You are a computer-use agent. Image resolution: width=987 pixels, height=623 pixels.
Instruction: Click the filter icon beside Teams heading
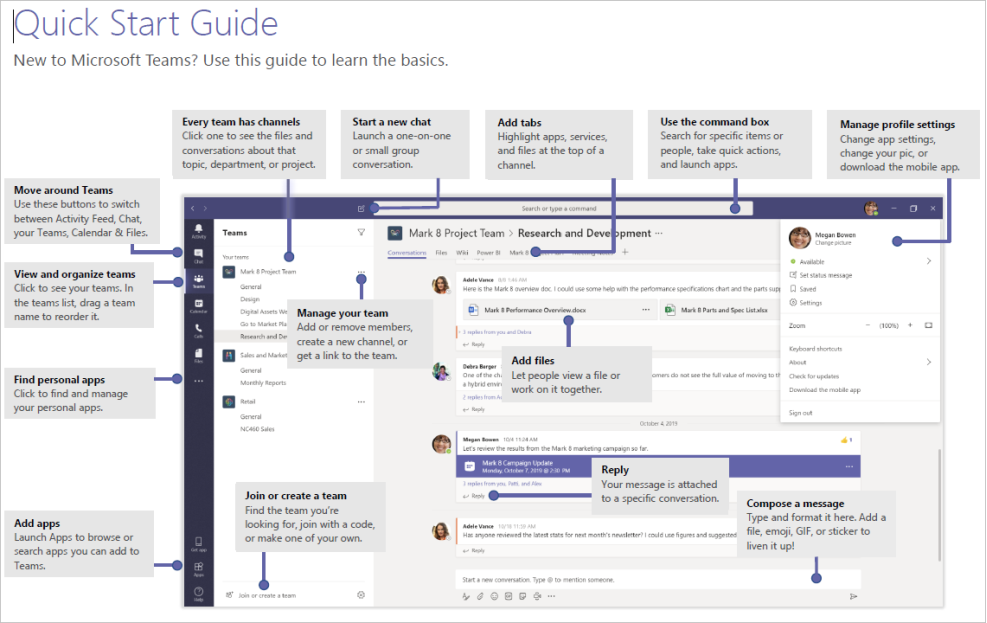(x=361, y=232)
